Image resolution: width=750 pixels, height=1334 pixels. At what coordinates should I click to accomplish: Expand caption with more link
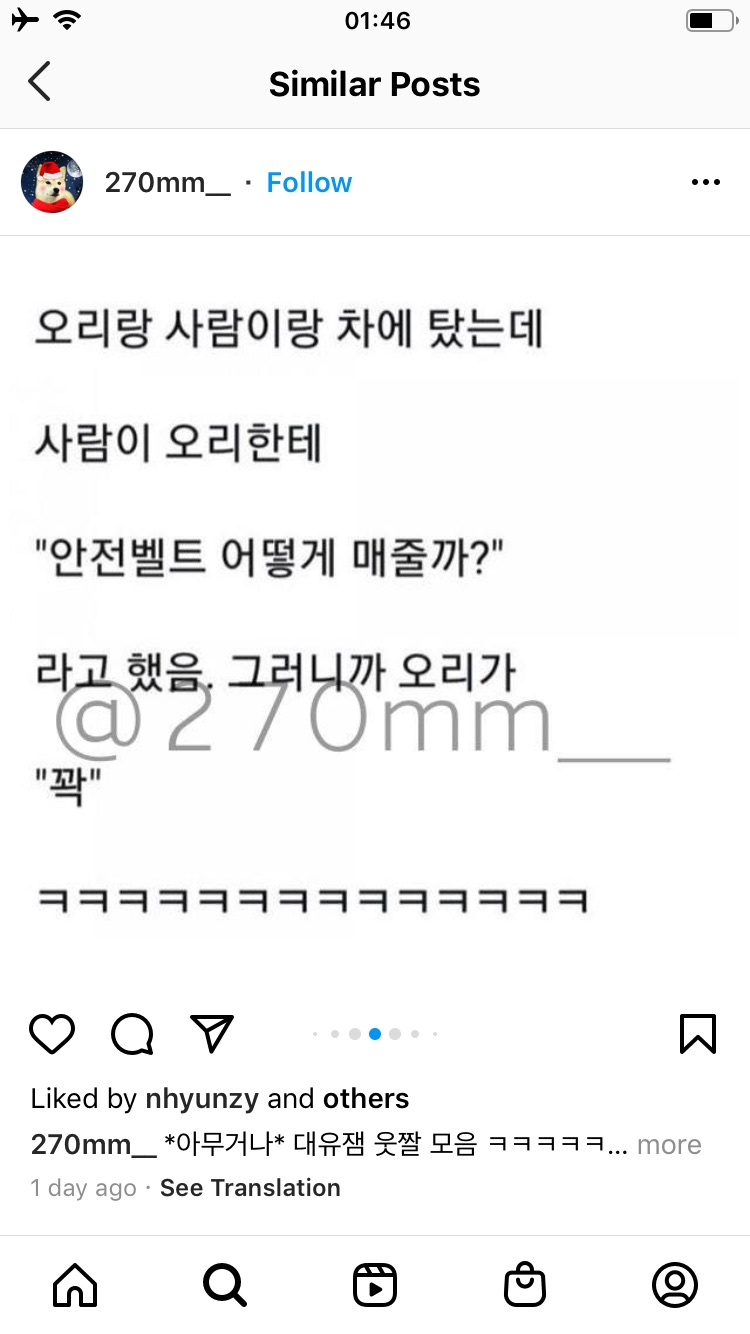tap(669, 1145)
